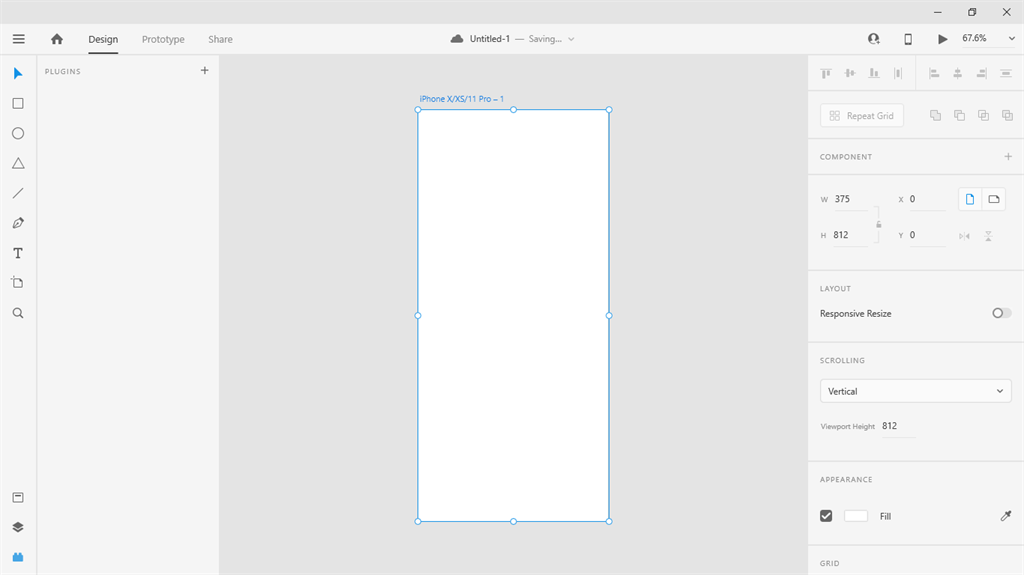Screen dimensions: 1024x575
Task: Open the Scrolling Vertical dropdown
Action: tap(916, 391)
